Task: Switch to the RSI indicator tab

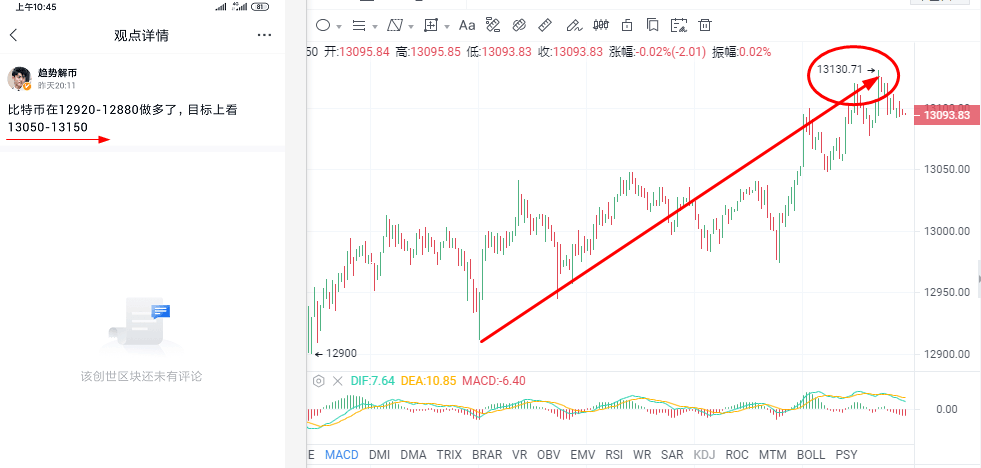Action: [x=614, y=455]
